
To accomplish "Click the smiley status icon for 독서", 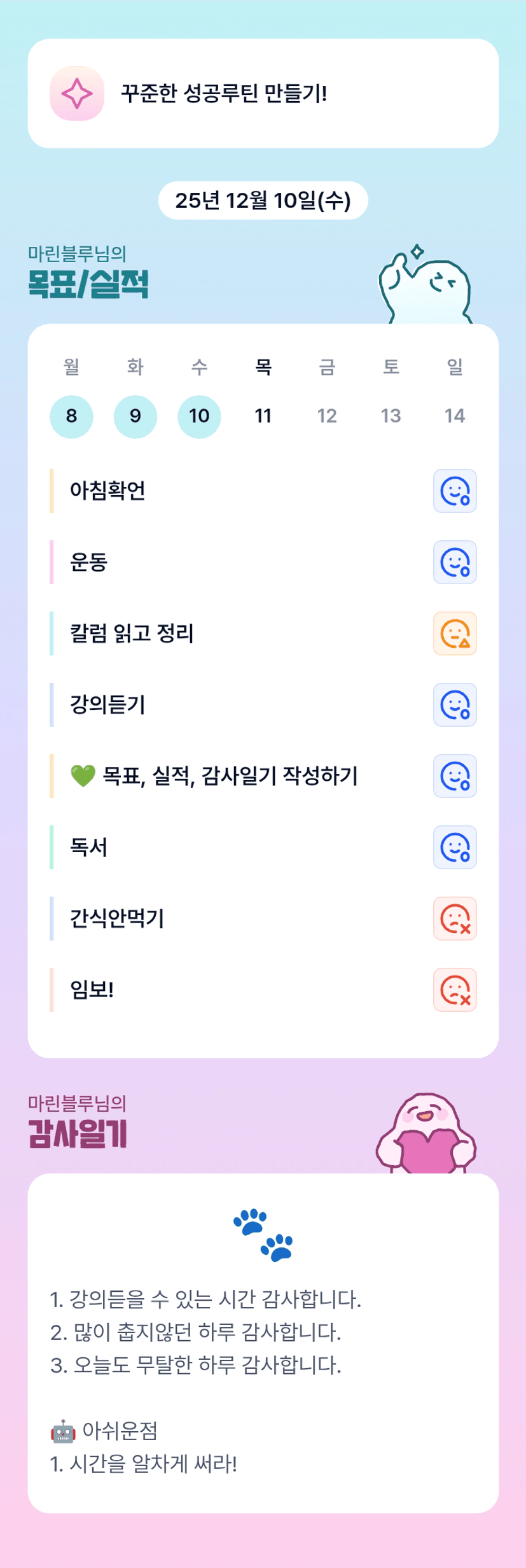I will coord(455,848).
